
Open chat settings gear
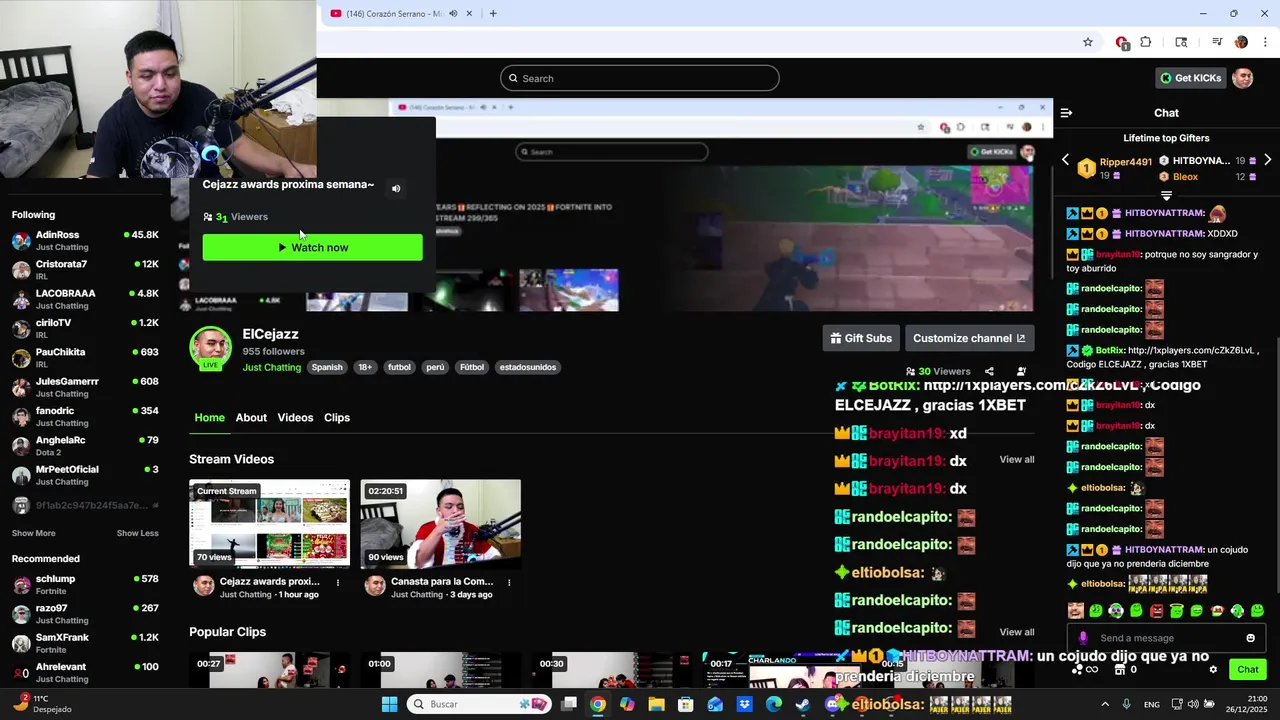[1213, 669]
